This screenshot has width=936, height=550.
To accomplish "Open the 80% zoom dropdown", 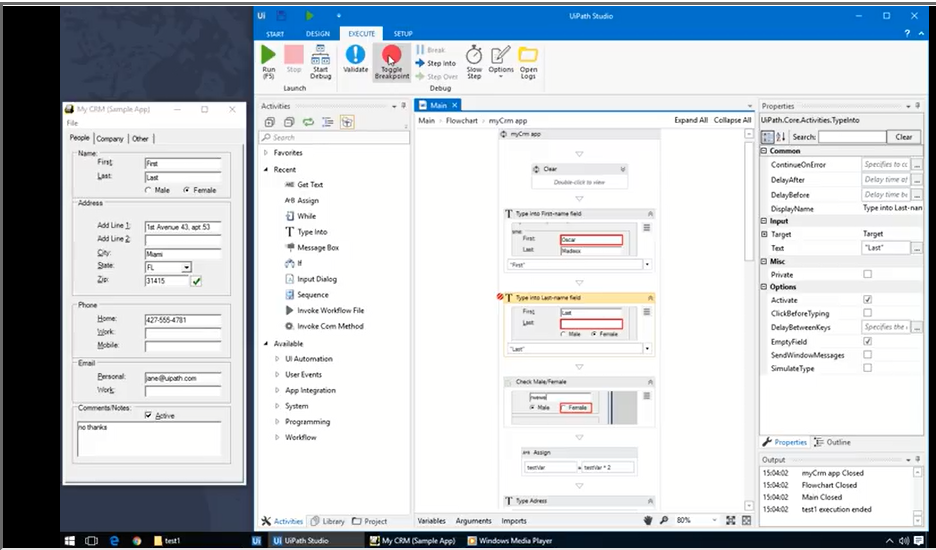I will (x=714, y=520).
